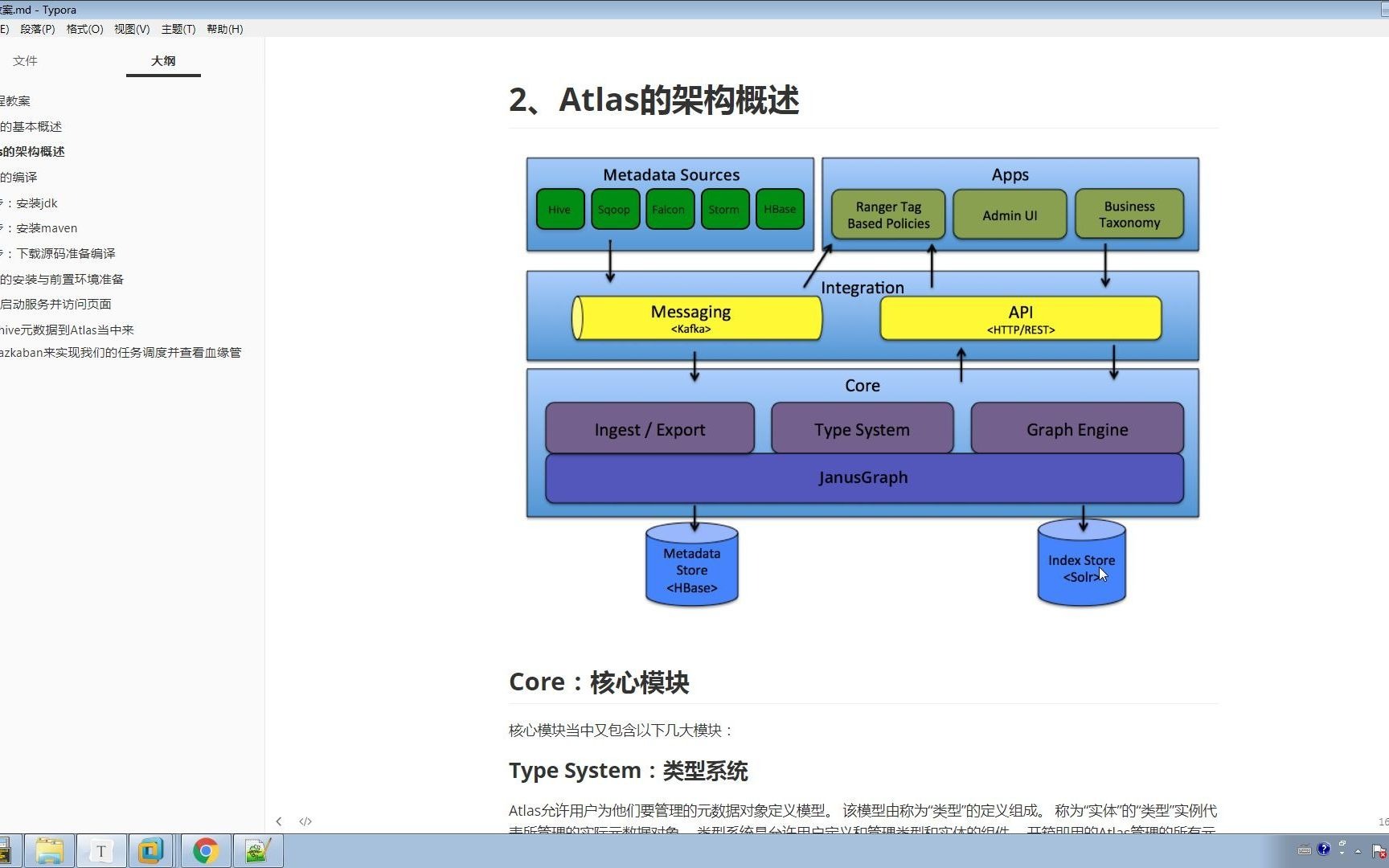Open the 主题(T) menu
The height and width of the screenshot is (868, 1389).
pos(178,29)
